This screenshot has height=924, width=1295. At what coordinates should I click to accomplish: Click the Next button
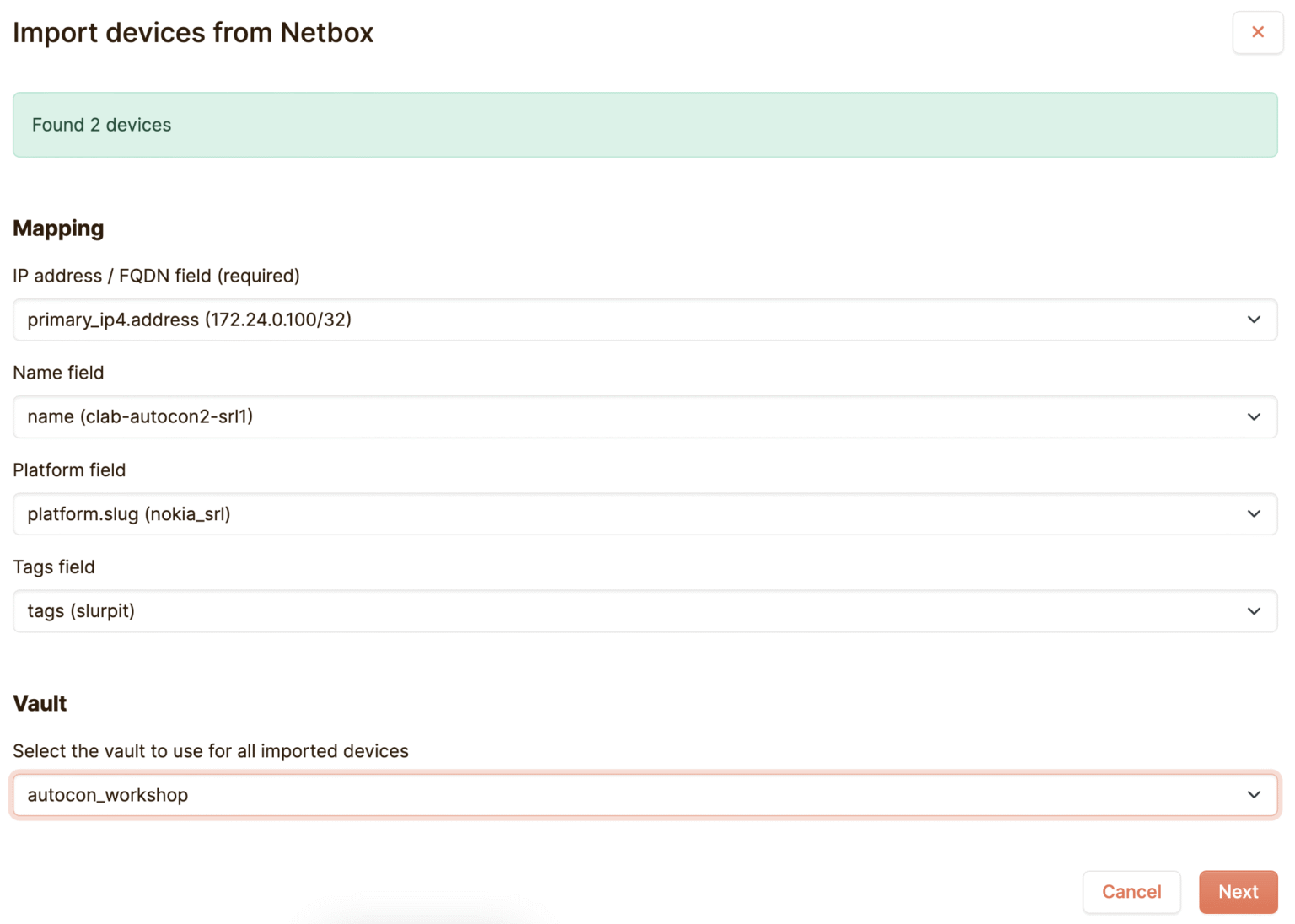pos(1238,892)
